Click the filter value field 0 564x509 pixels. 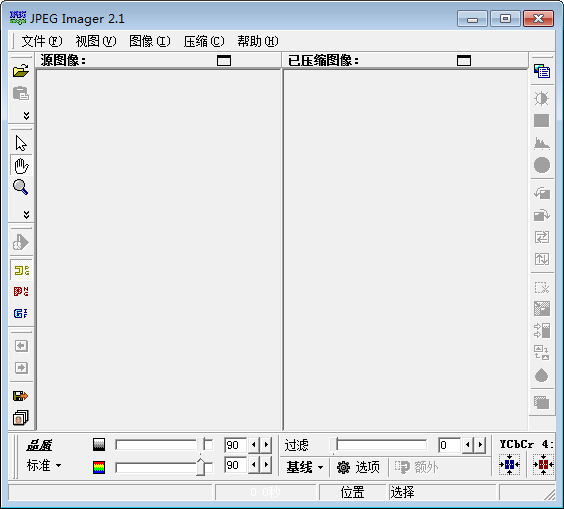point(449,445)
